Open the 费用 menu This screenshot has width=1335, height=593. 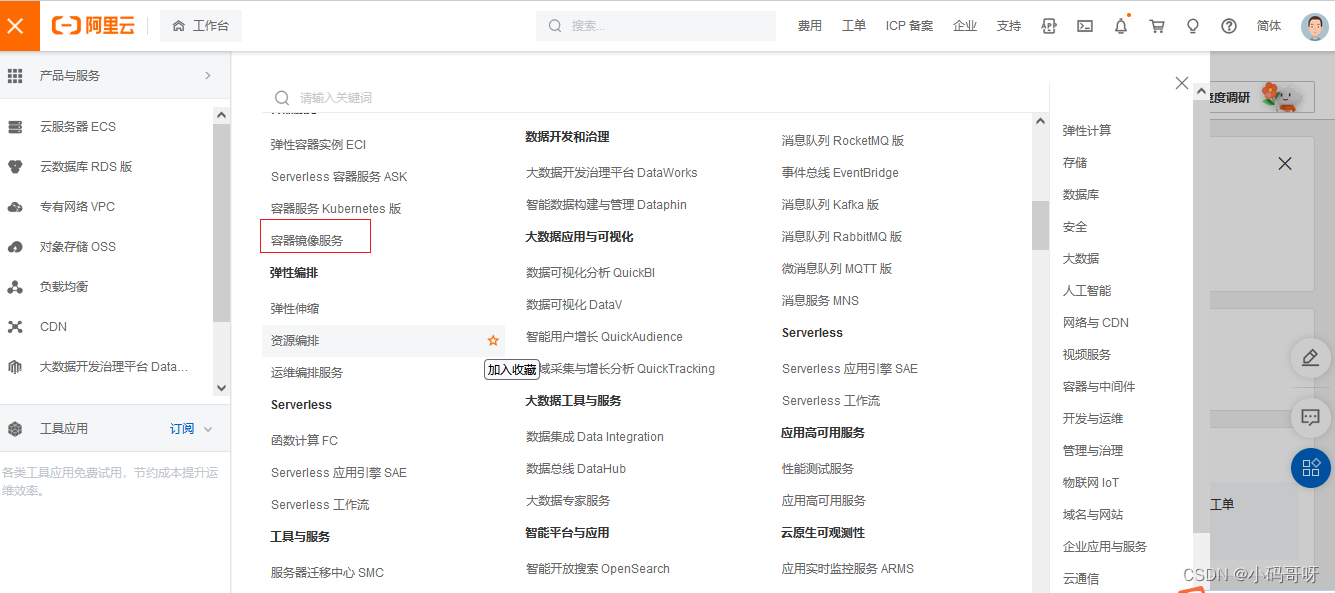coord(809,26)
